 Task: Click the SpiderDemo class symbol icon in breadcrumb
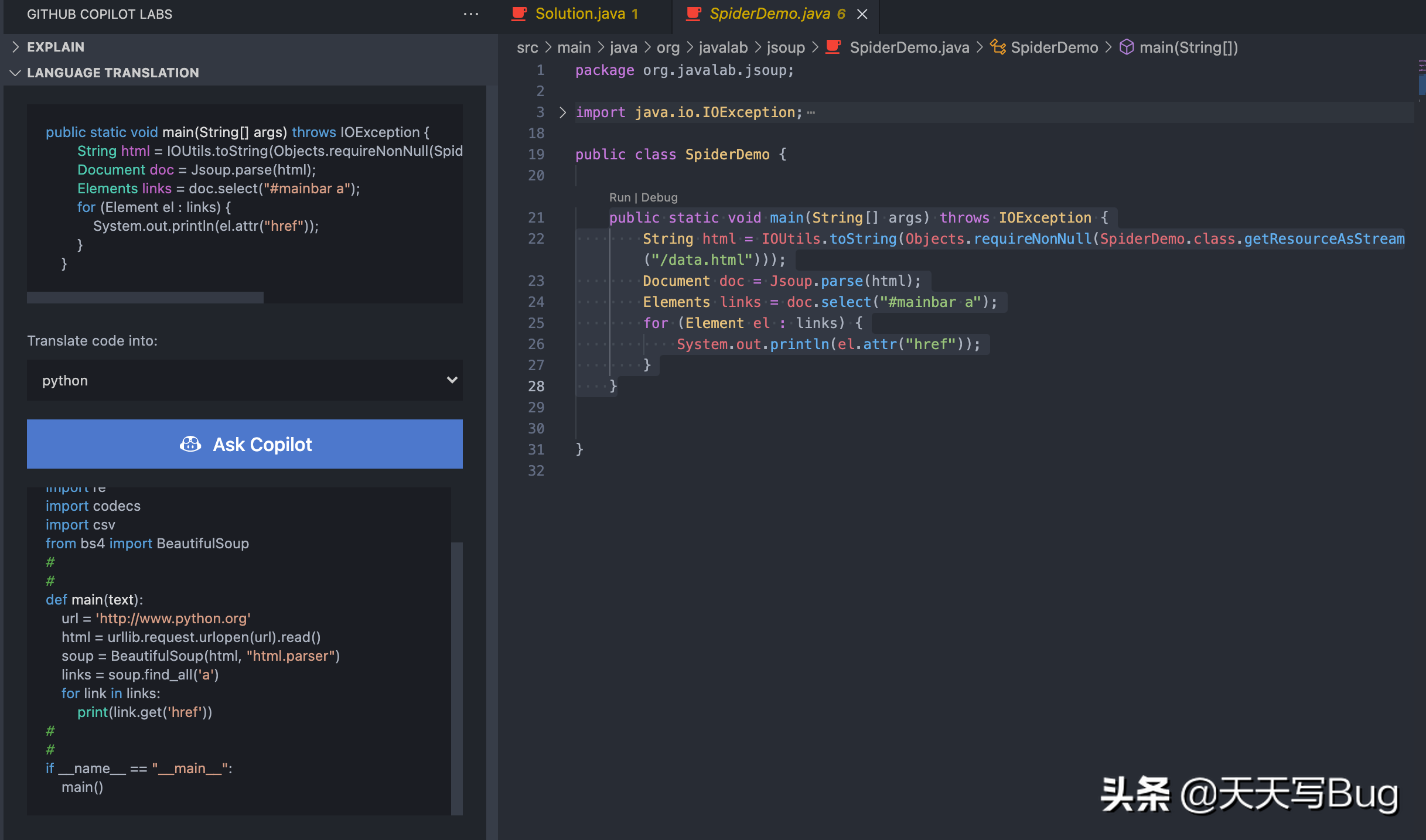(x=998, y=47)
